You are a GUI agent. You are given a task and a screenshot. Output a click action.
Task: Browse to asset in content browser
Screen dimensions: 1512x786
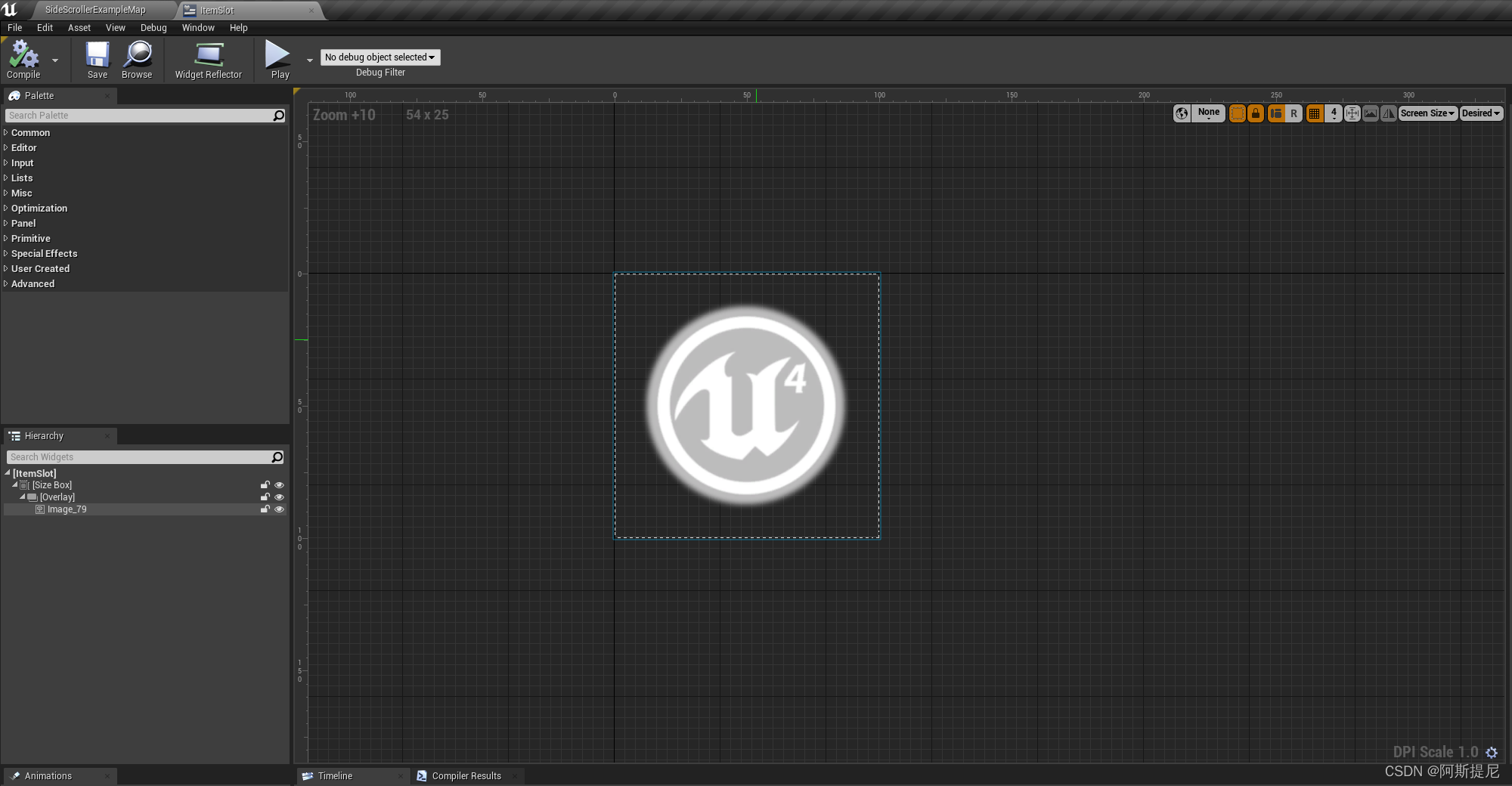pyautogui.click(x=137, y=60)
